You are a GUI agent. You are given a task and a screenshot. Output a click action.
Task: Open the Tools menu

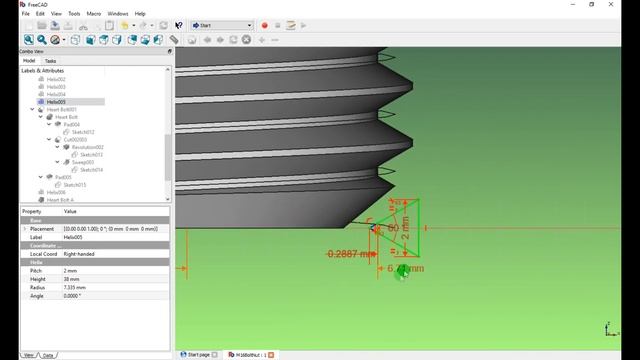pos(74,13)
